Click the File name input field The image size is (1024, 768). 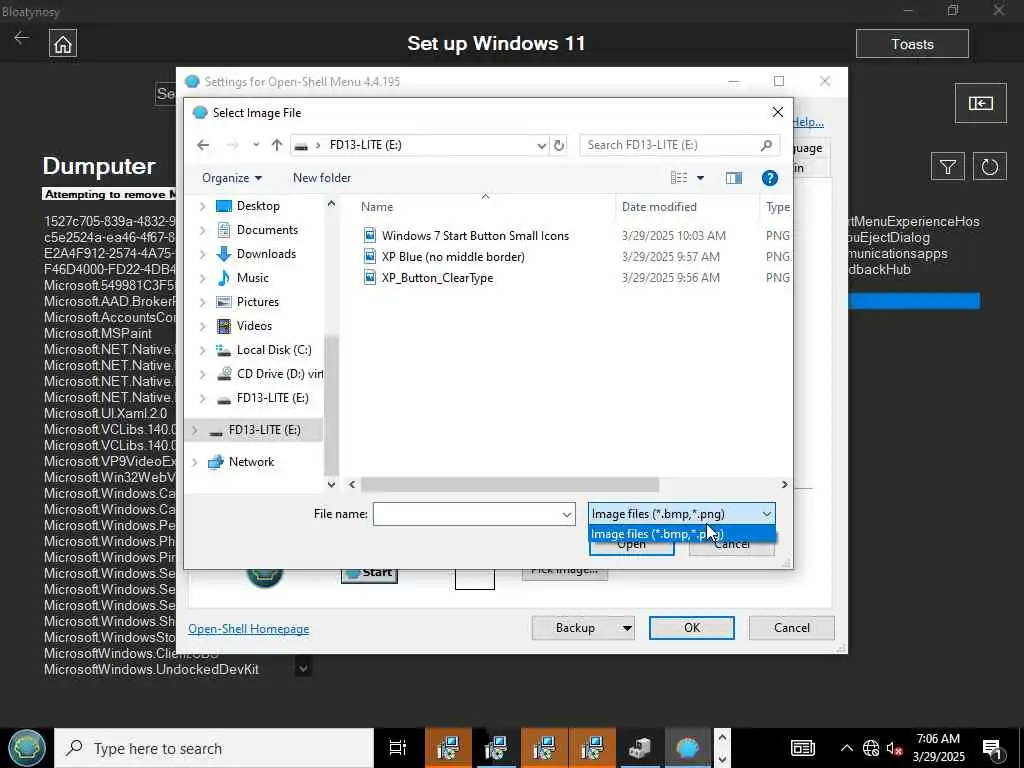(x=468, y=514)
